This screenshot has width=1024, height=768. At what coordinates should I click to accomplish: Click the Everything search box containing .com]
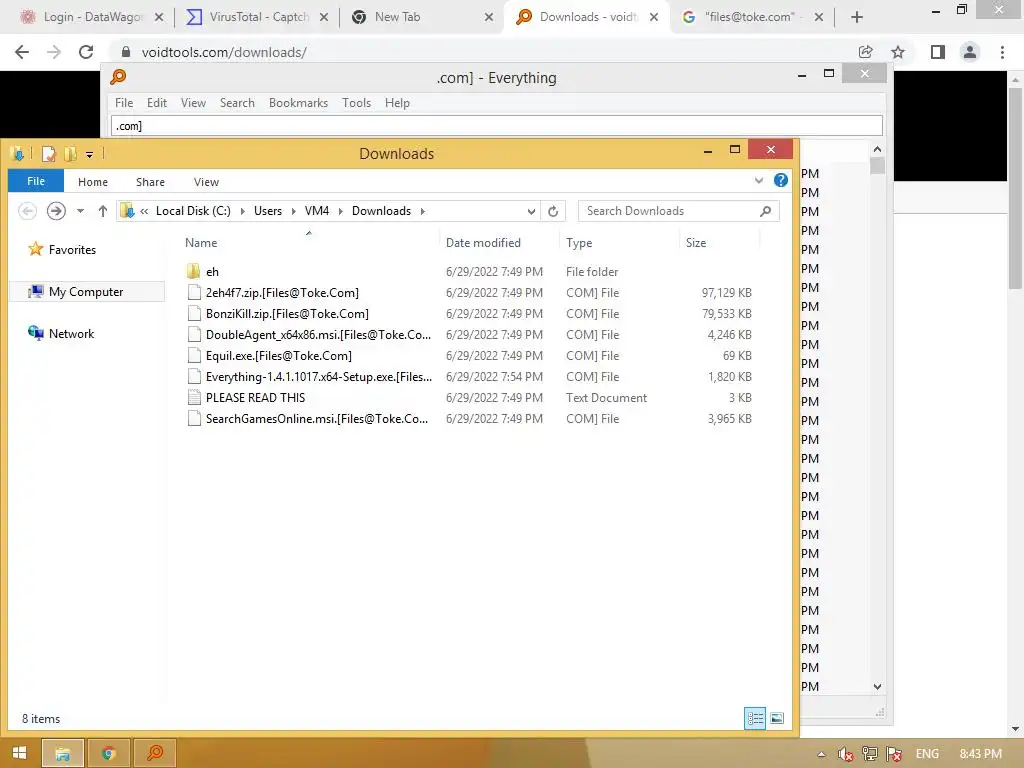[496, 126]
